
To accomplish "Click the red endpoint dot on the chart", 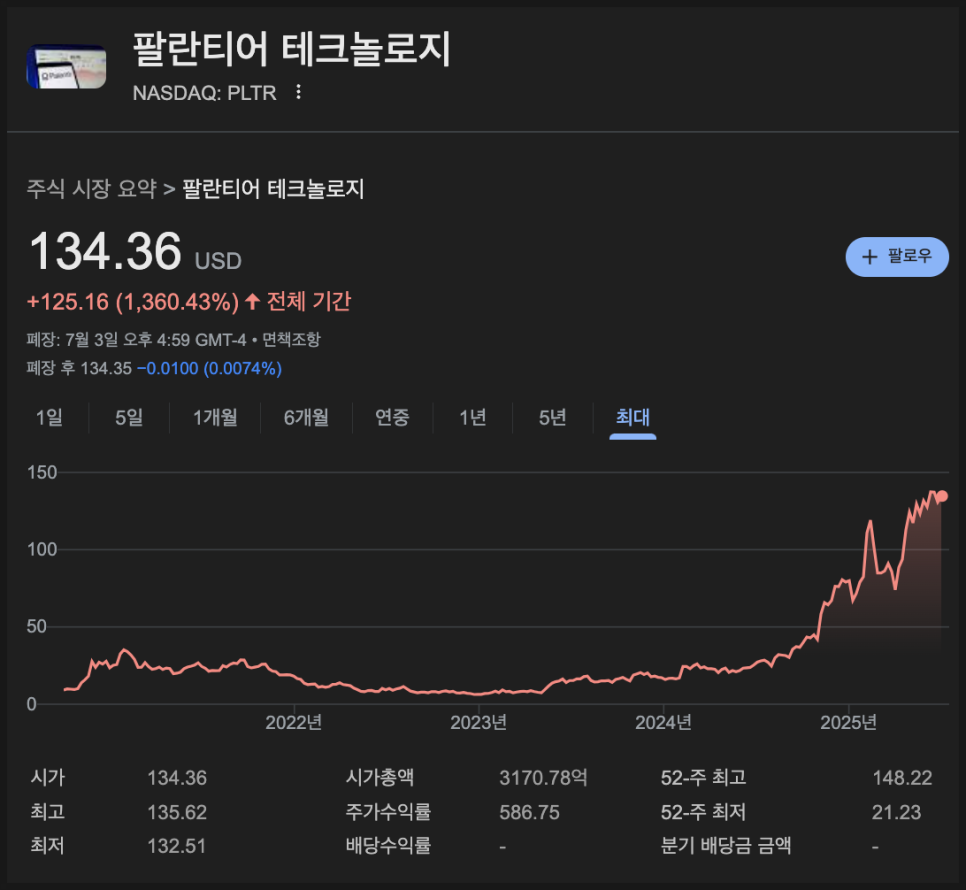I will coord(941,496).
